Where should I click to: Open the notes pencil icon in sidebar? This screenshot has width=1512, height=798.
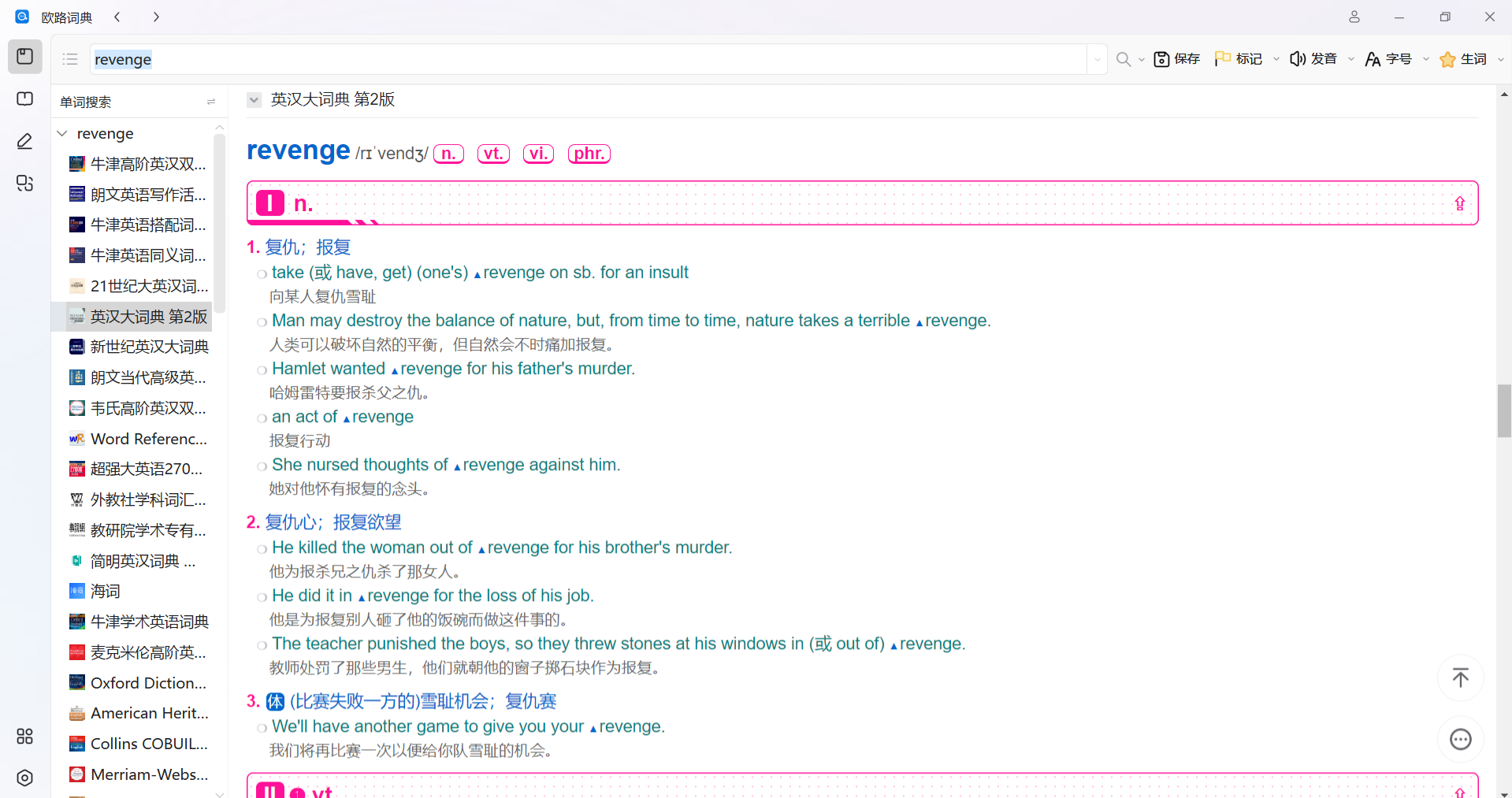[25, 141]
